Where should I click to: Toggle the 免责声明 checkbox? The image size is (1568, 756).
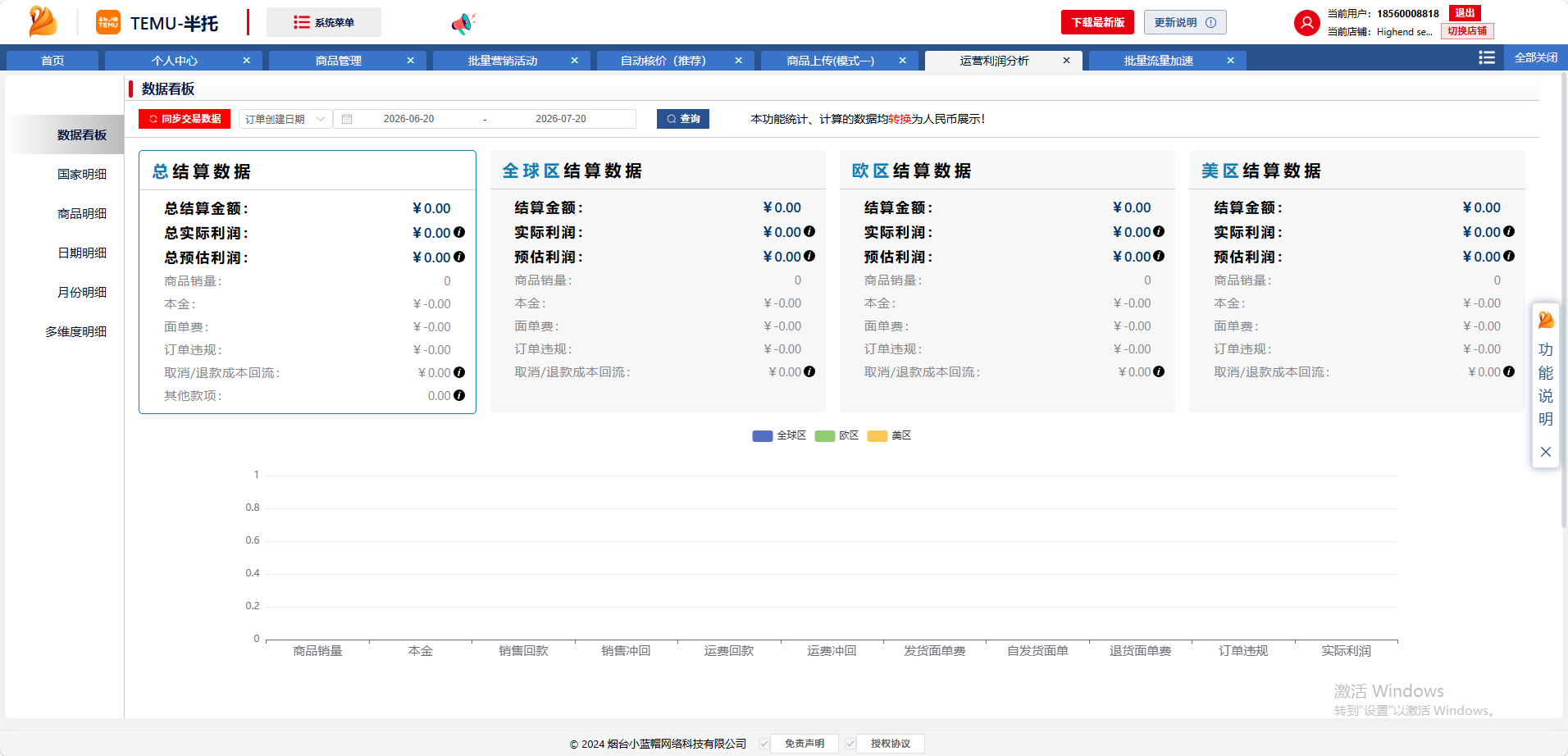click(764, 744)
